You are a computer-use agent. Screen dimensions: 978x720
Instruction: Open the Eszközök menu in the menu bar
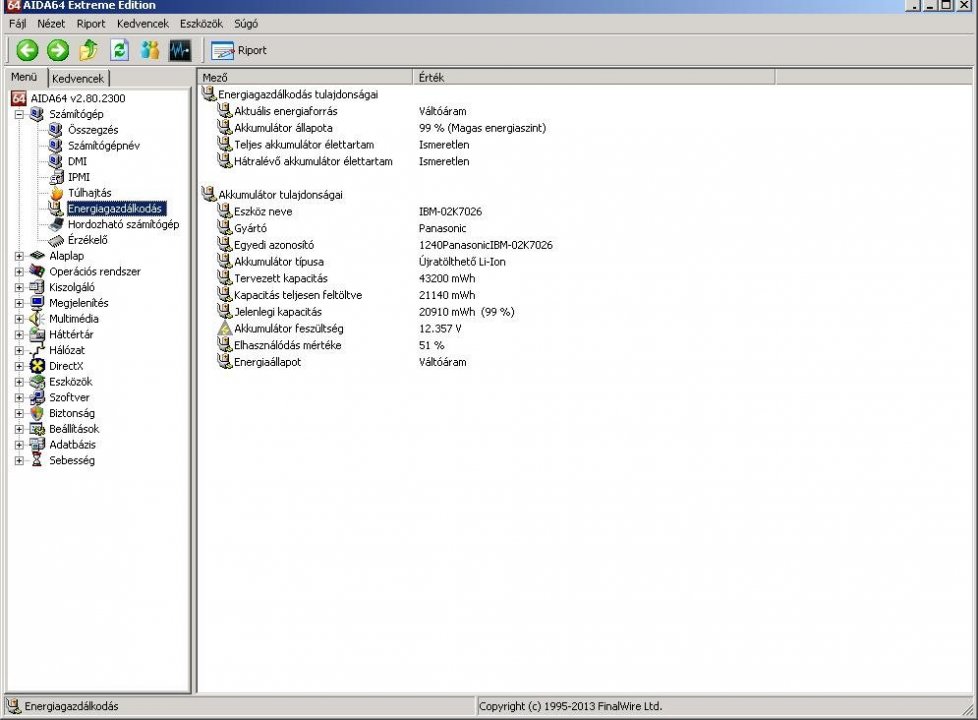[x=201, y=24]
